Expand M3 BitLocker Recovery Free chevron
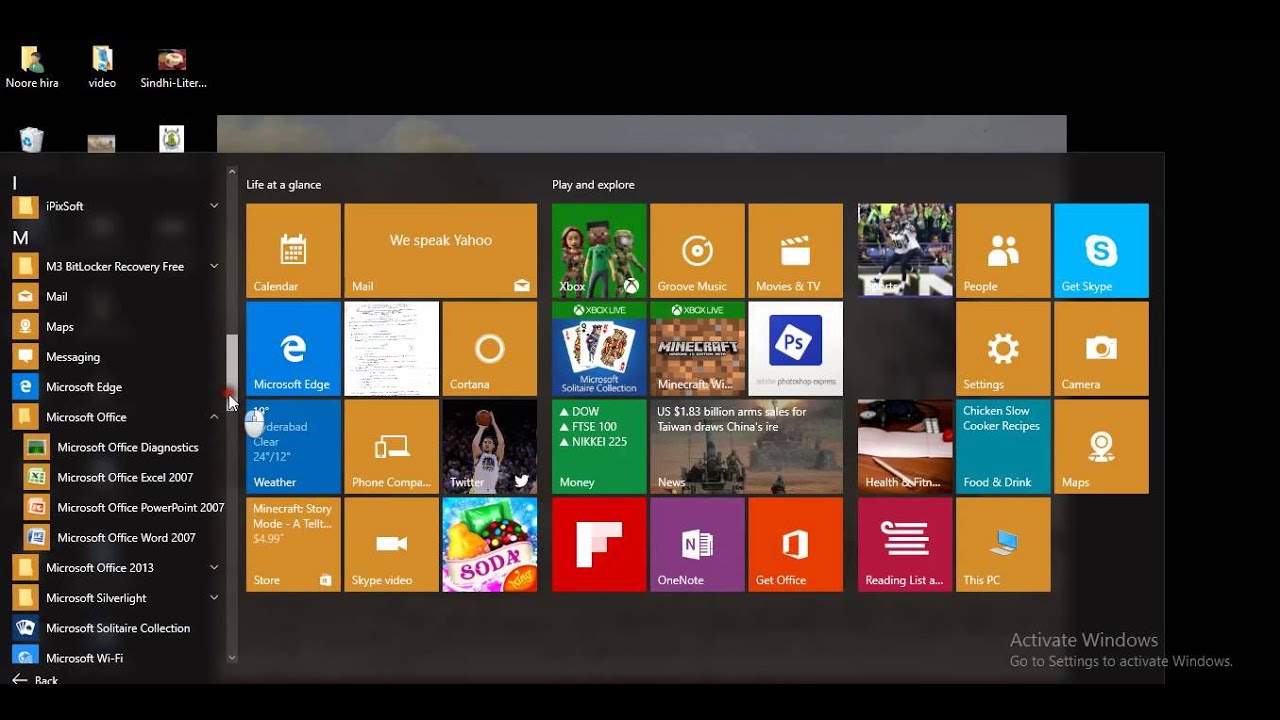 tap(214, 266)
